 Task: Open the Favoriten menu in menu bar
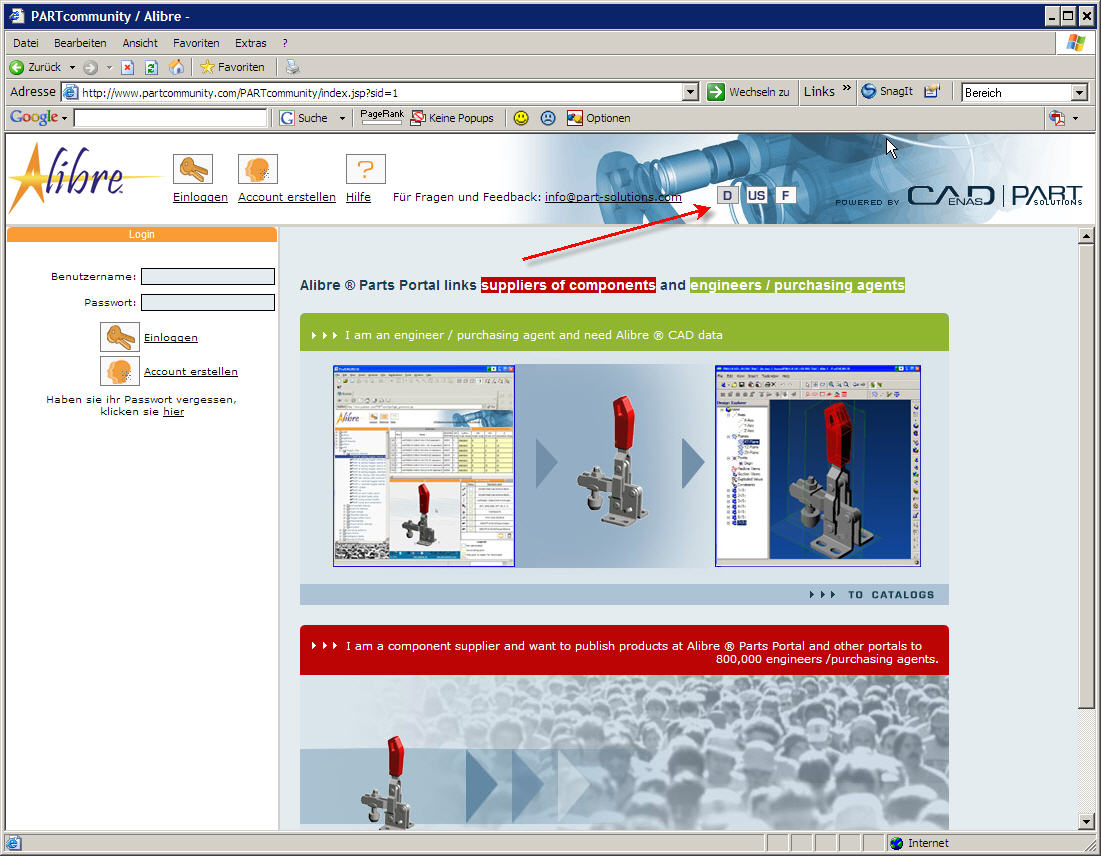(x=196, y=43)
